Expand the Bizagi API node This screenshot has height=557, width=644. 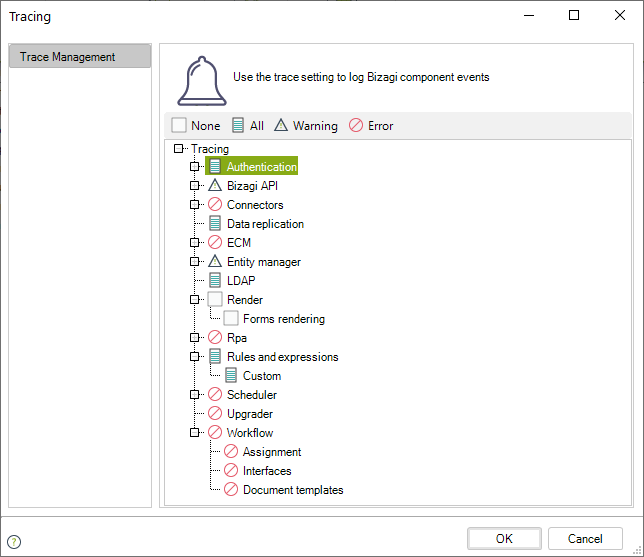pyautogui.click(x=194, y=185)
